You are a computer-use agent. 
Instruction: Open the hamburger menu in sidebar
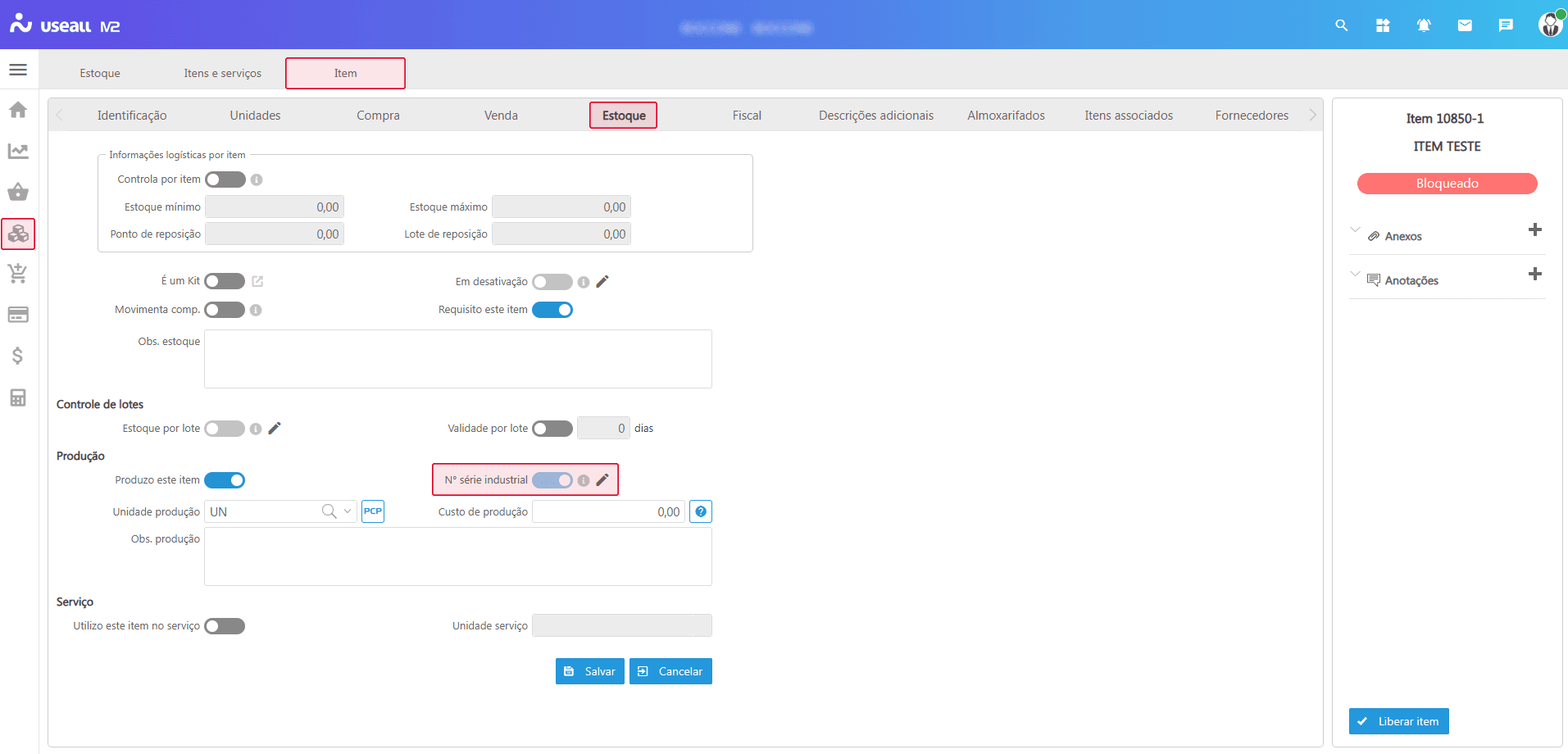pos(18,70)
